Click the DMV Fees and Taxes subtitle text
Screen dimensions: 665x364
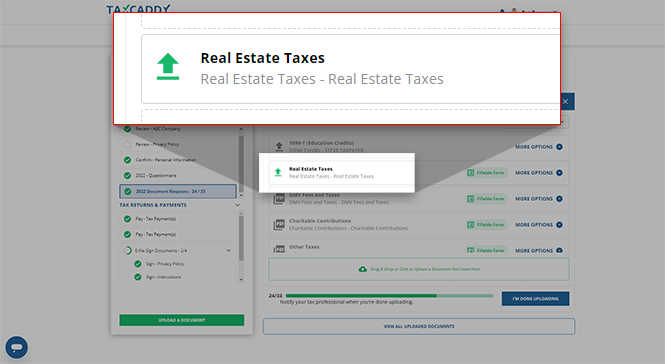coord(339,202)
